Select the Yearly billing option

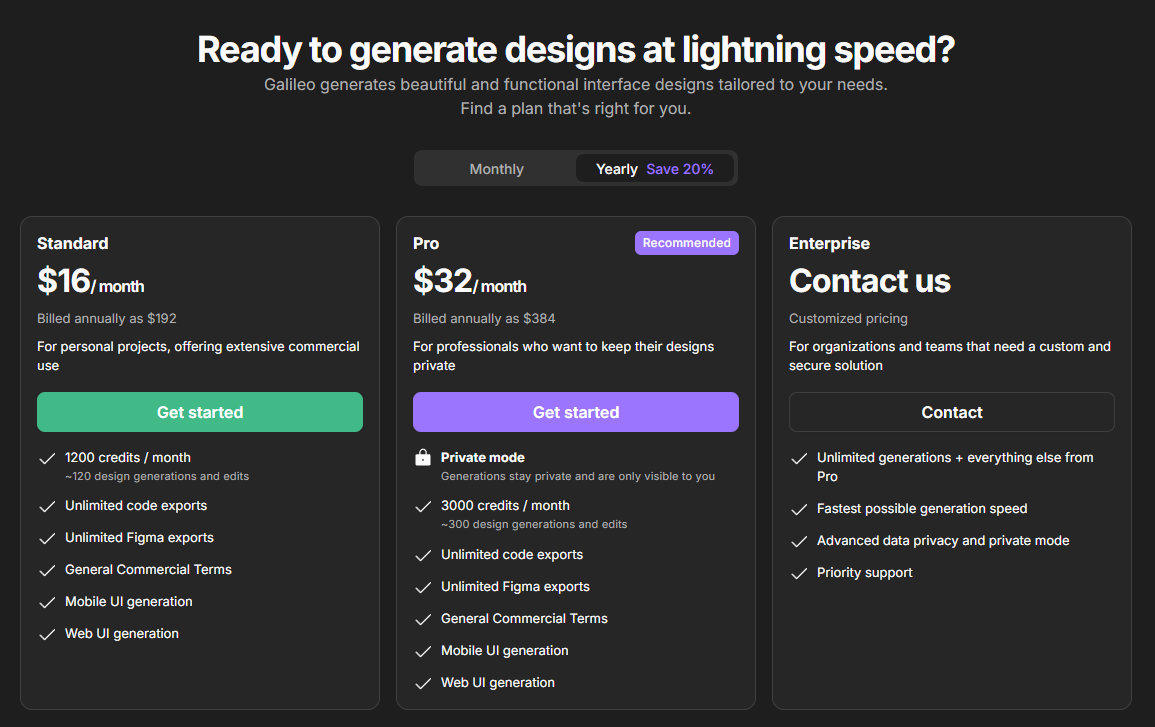[x=616, y=169]
